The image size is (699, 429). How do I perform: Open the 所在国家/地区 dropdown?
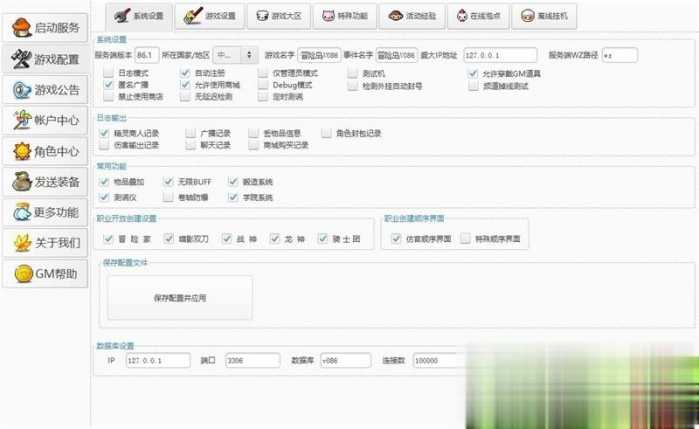(235, 55)
